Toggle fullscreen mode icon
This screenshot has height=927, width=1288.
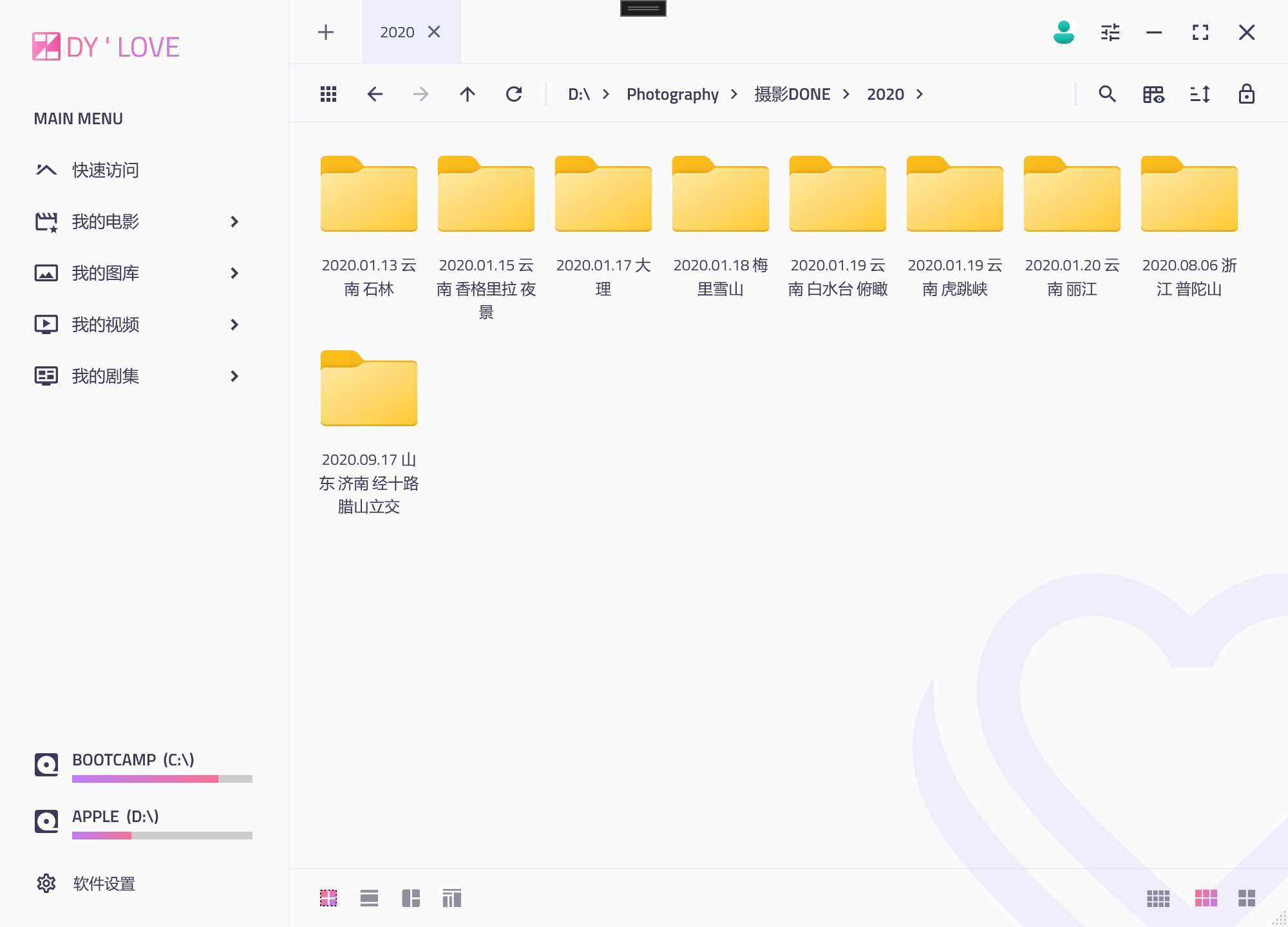[1200, 32]
